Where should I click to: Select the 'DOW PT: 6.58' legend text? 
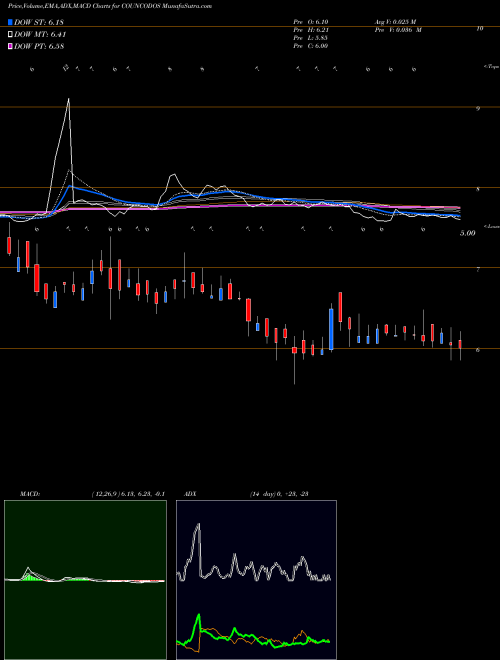pos(39,46)
